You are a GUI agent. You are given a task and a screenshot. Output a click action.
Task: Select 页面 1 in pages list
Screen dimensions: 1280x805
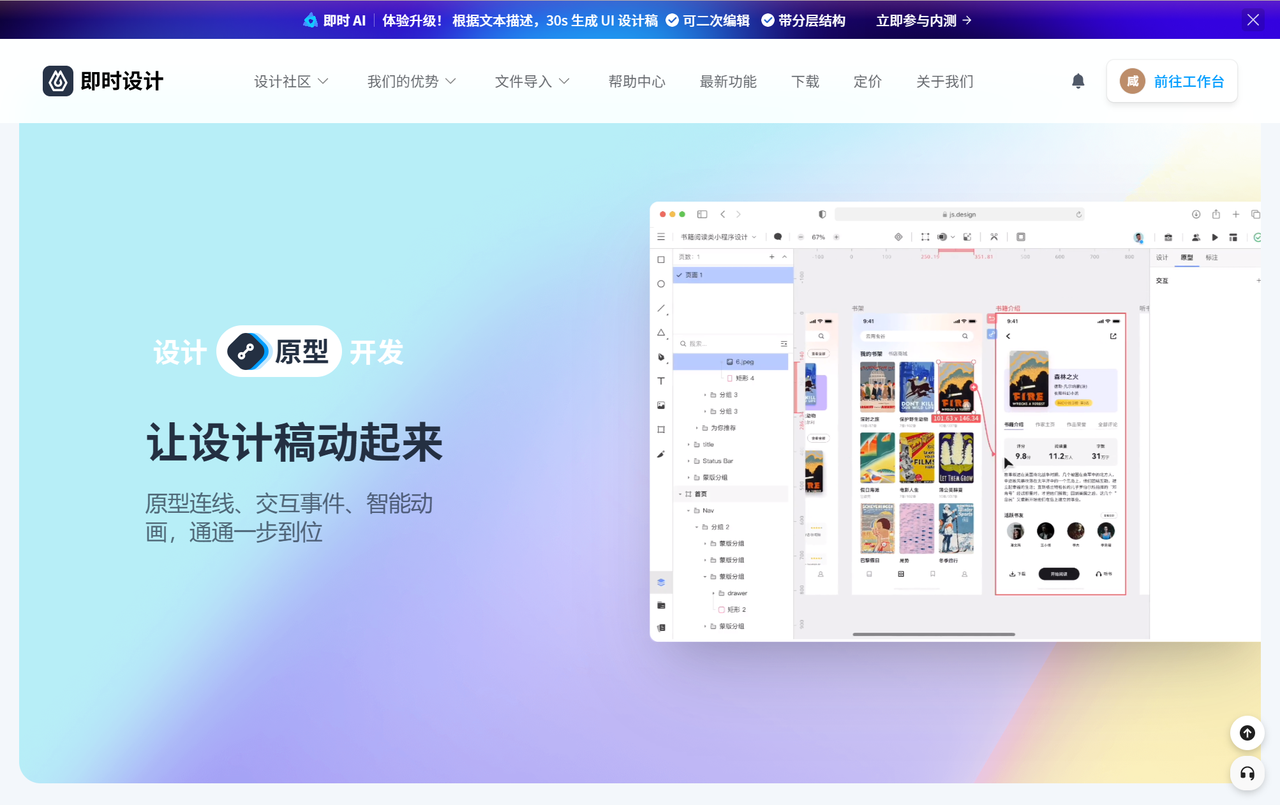(x=732, y=275)
